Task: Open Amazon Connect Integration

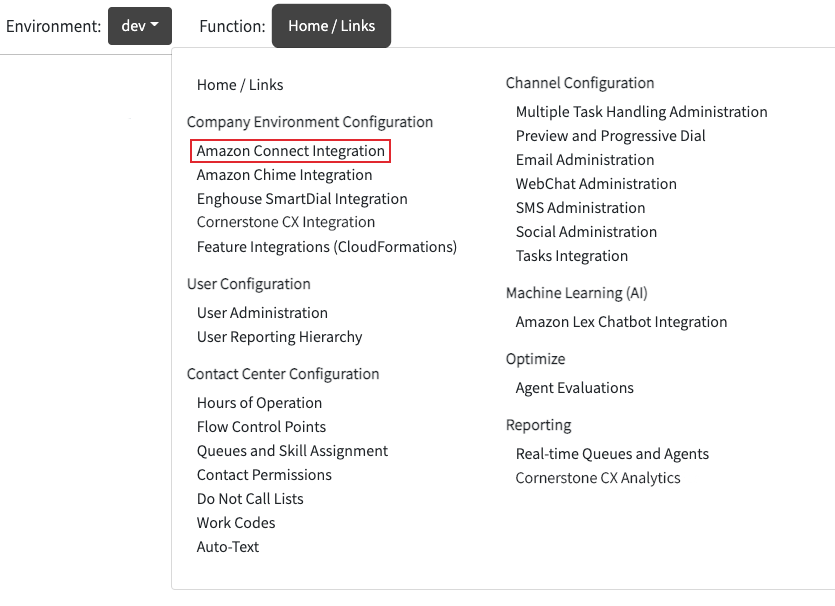Action: tap(290, 151)
